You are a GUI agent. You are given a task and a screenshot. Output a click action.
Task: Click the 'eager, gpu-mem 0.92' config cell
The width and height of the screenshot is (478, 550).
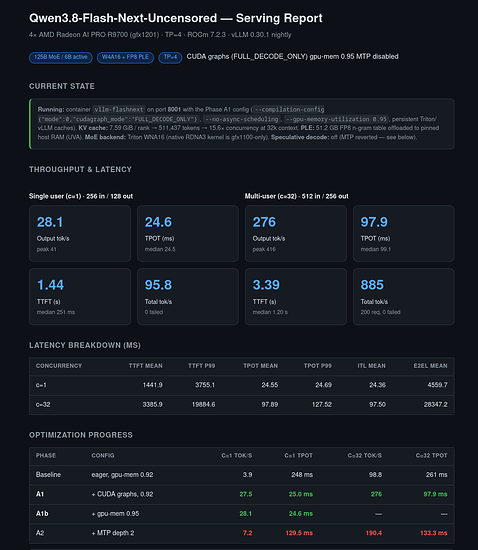[122, 475]
